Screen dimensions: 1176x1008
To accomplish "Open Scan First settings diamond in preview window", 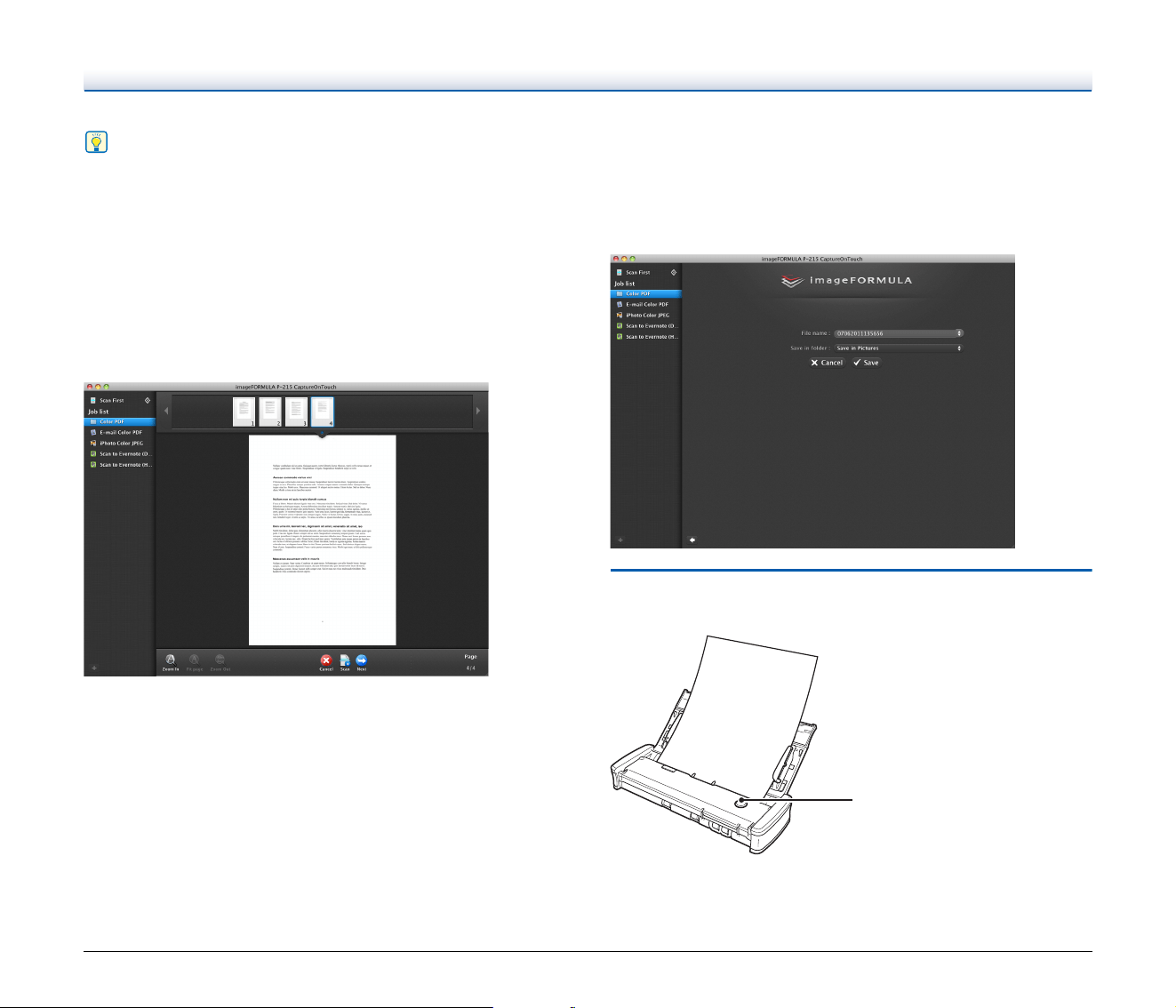I will click(148, 400).
